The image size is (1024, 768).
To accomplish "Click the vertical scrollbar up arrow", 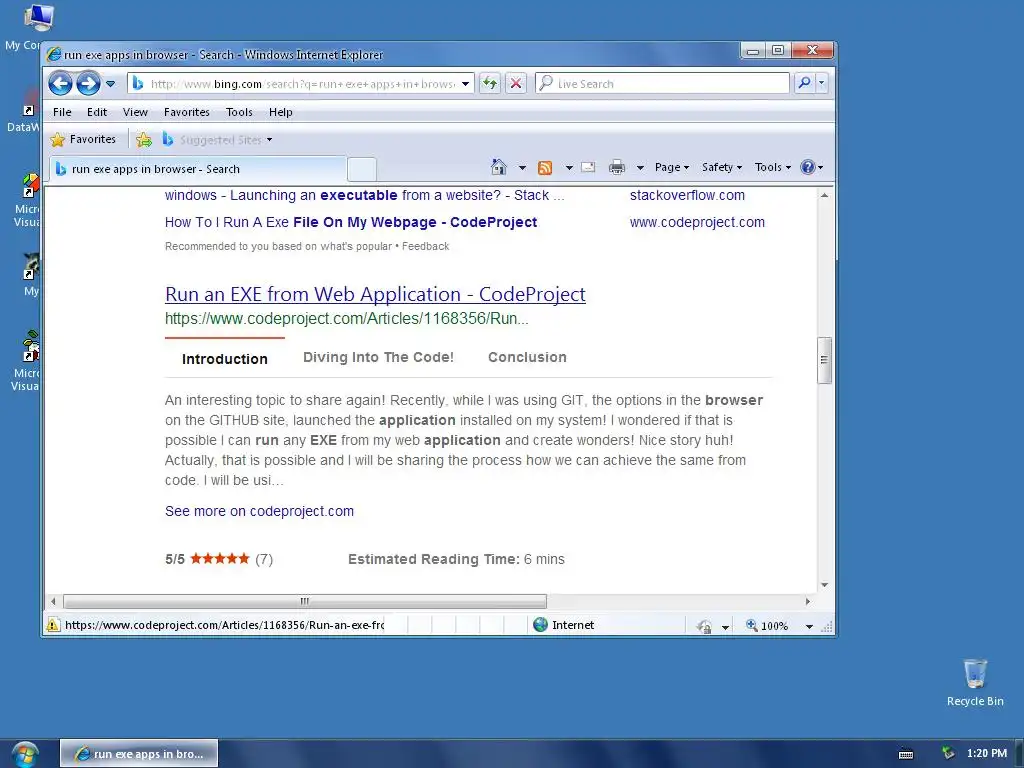I will [824, 195].
